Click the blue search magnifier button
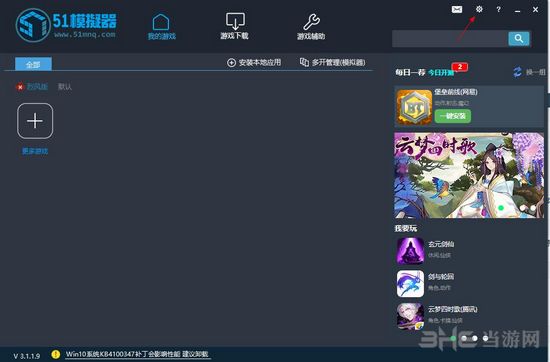 pos(519,39)
